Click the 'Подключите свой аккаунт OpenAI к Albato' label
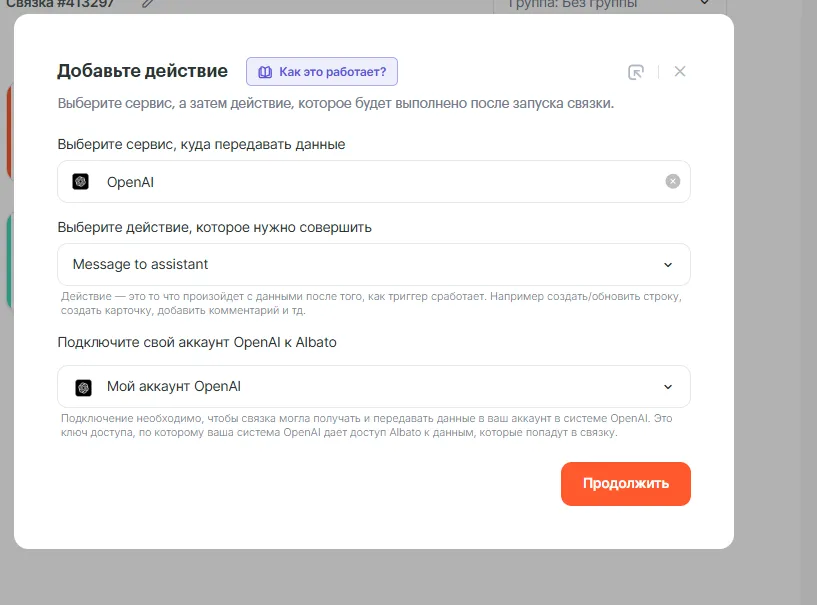This screenshot has height=605, width=817. (x=197, y=342)
